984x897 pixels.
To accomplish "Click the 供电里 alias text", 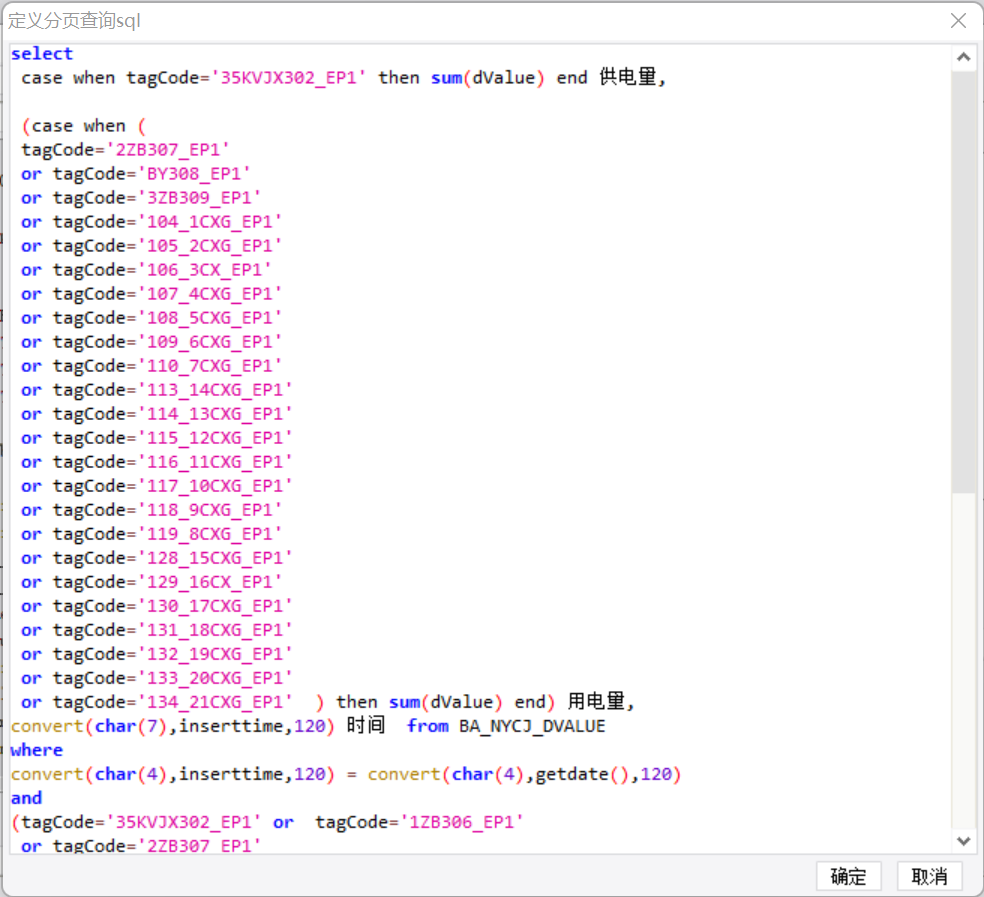I will point(628,77).
